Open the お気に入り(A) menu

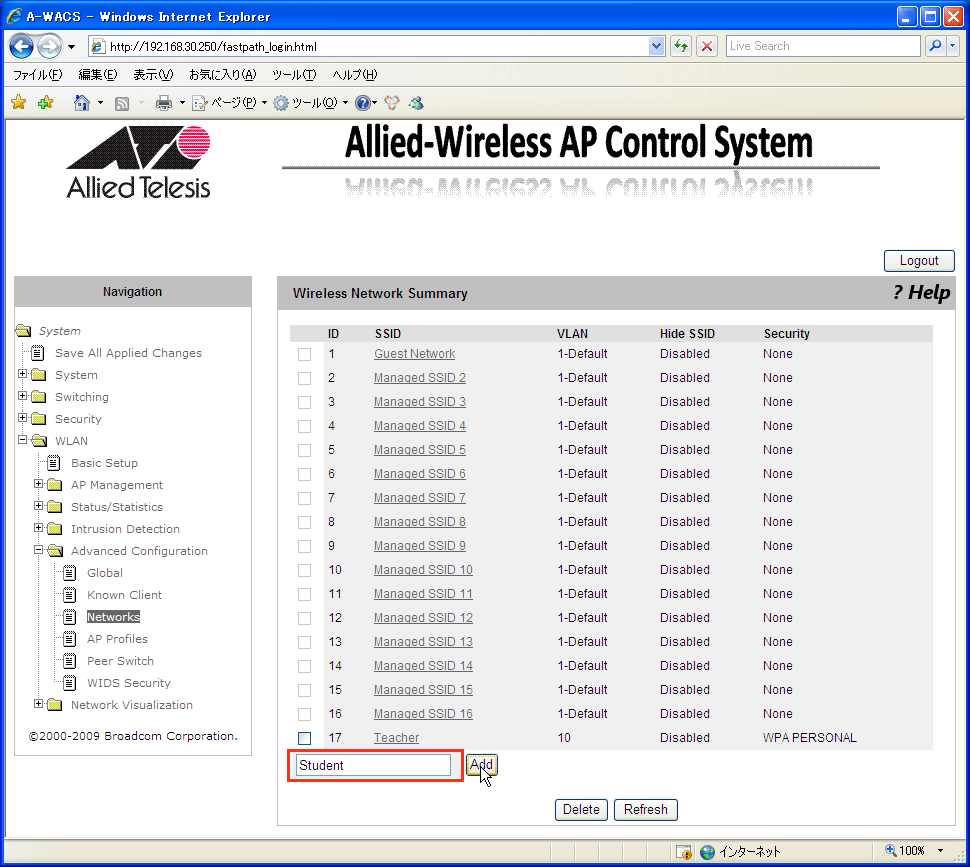[222, 75]
